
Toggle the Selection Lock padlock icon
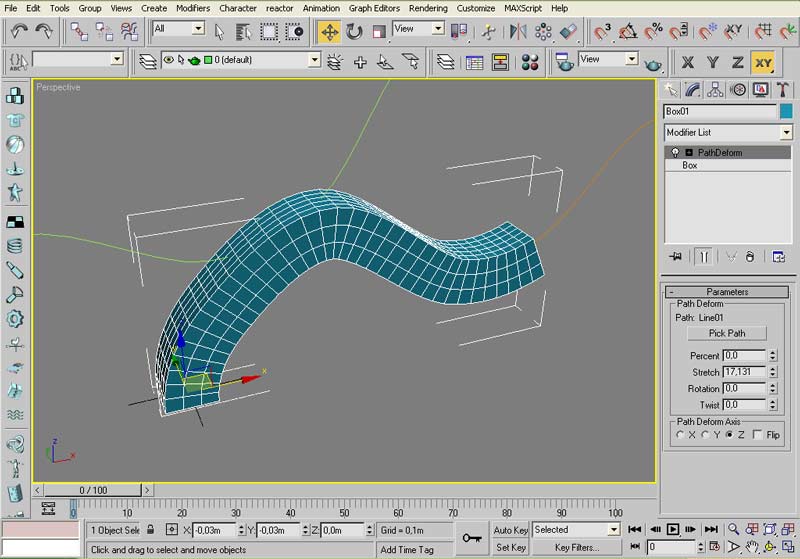[151, 529]
